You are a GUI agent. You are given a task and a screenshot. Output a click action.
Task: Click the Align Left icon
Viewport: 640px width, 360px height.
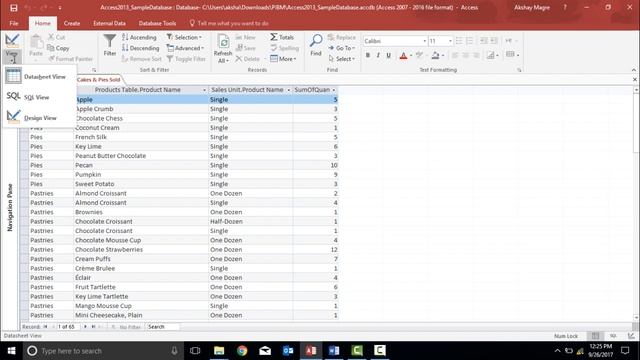[x=455, y=55]
